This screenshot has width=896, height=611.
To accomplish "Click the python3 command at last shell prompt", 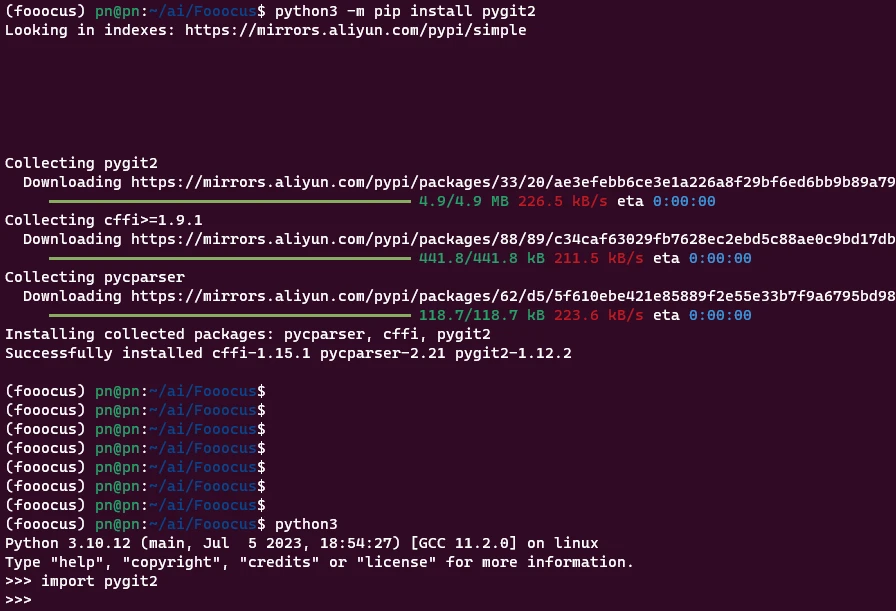I will 306,524.
